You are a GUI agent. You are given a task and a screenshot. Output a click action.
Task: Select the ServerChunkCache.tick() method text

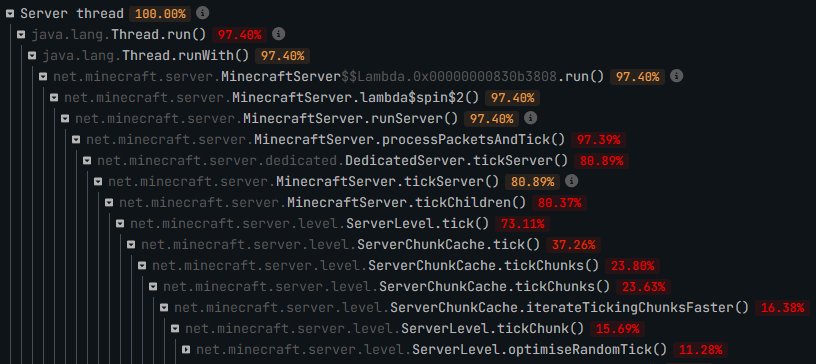tap(341, 245)
